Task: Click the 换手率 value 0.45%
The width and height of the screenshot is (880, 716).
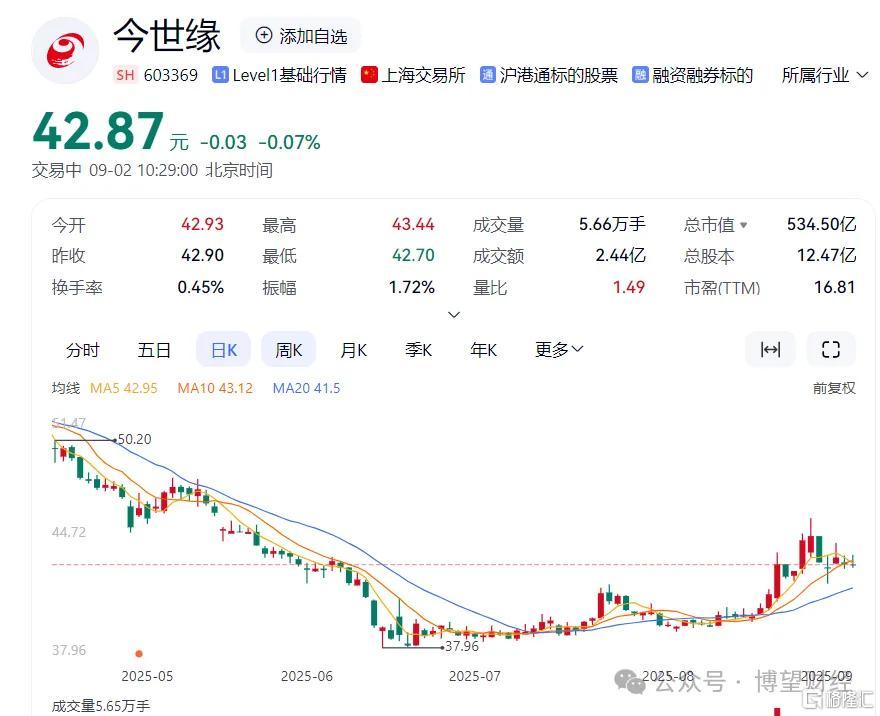Action: [200, 287]
